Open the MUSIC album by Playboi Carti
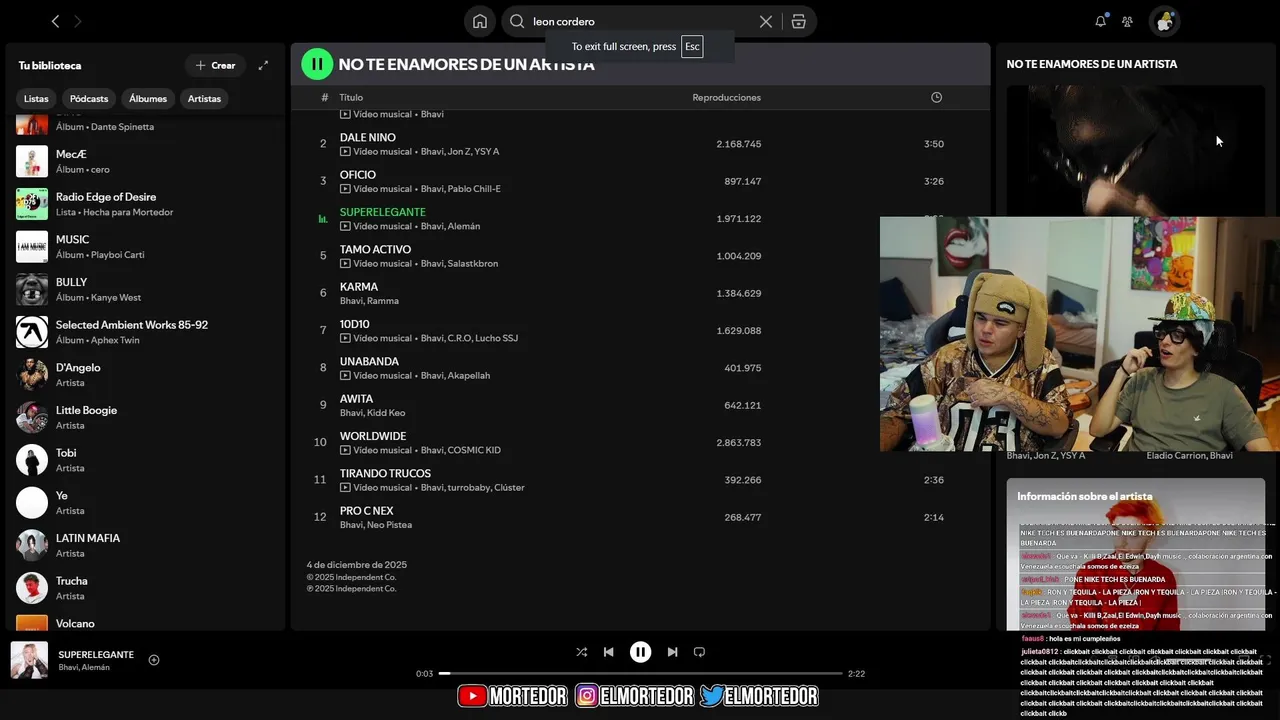 [x=145, y=247]
